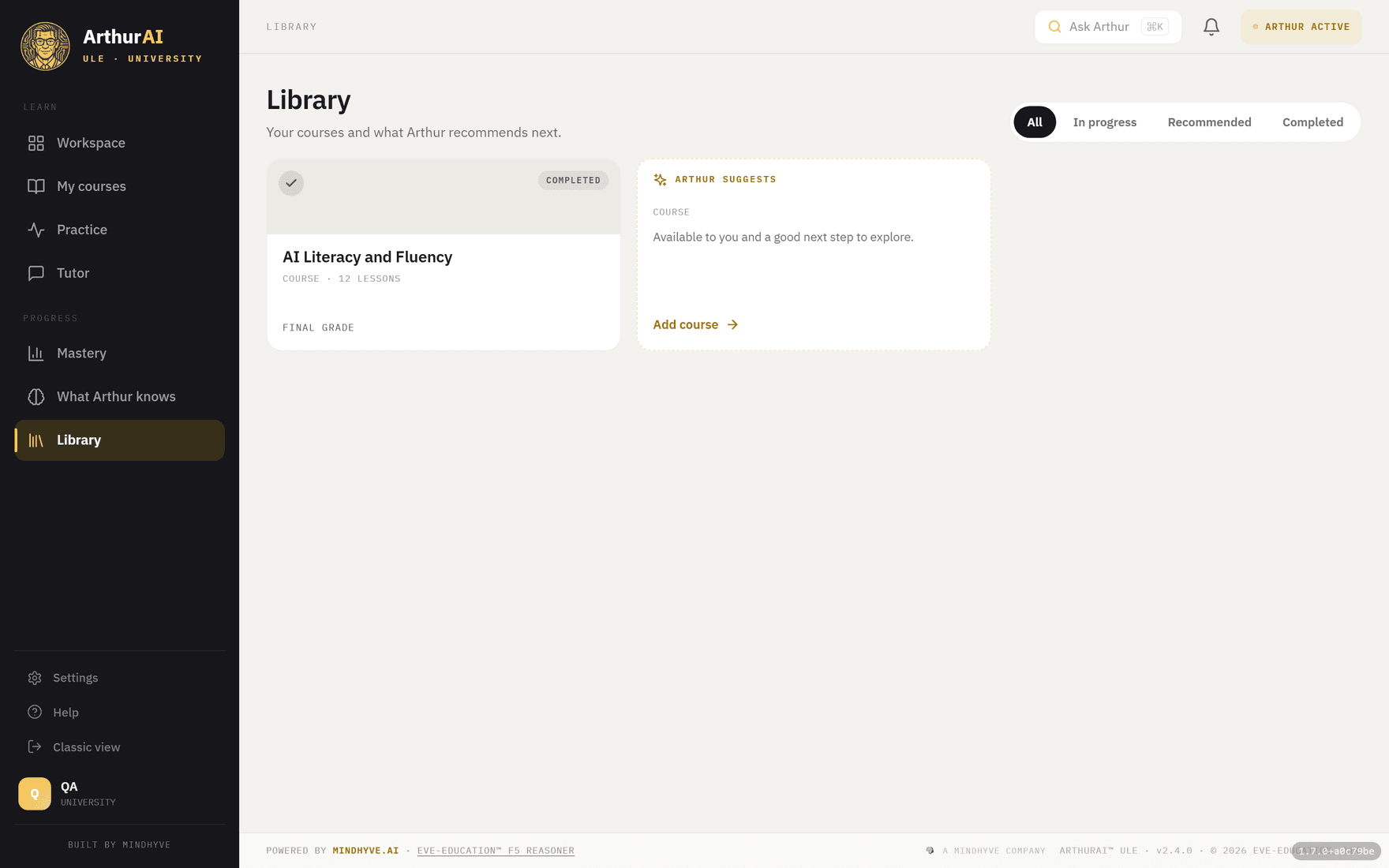Click the ARTHUR ACTIVE status button

[x=1301, y=27]
